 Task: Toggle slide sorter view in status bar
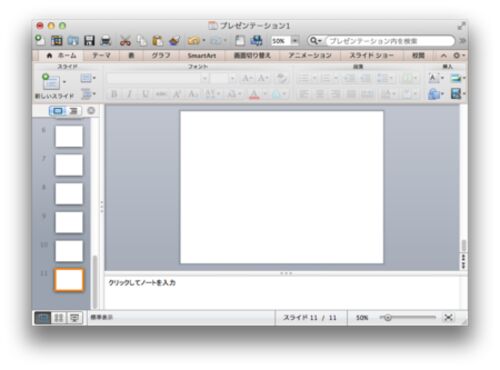(x=59, y=318)
